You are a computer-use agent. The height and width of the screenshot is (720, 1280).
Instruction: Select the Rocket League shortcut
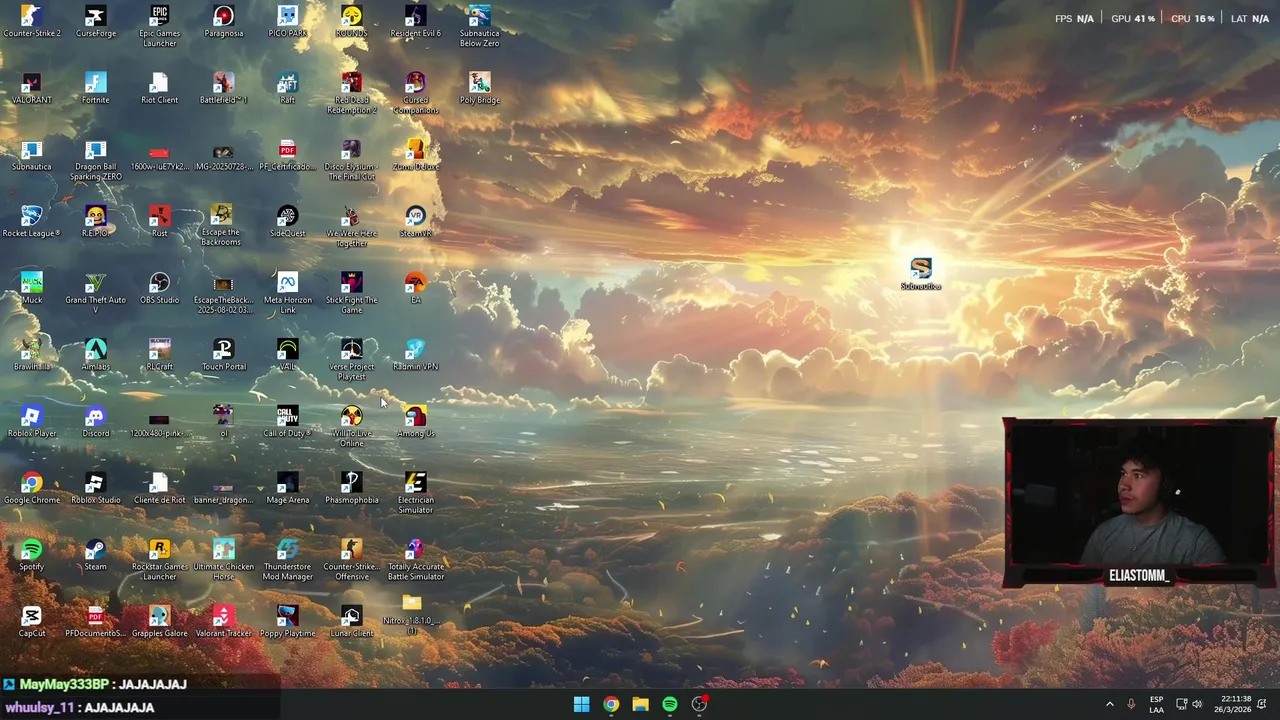(x=31, y=222)
